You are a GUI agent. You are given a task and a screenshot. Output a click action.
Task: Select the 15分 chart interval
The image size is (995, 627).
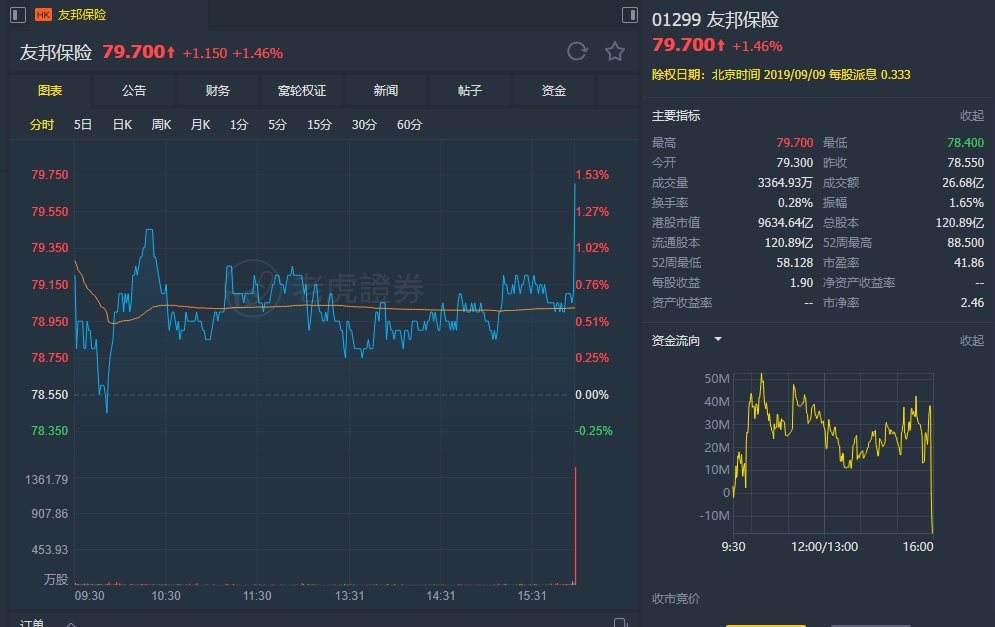pyautogui.click(x=319, y=125)
